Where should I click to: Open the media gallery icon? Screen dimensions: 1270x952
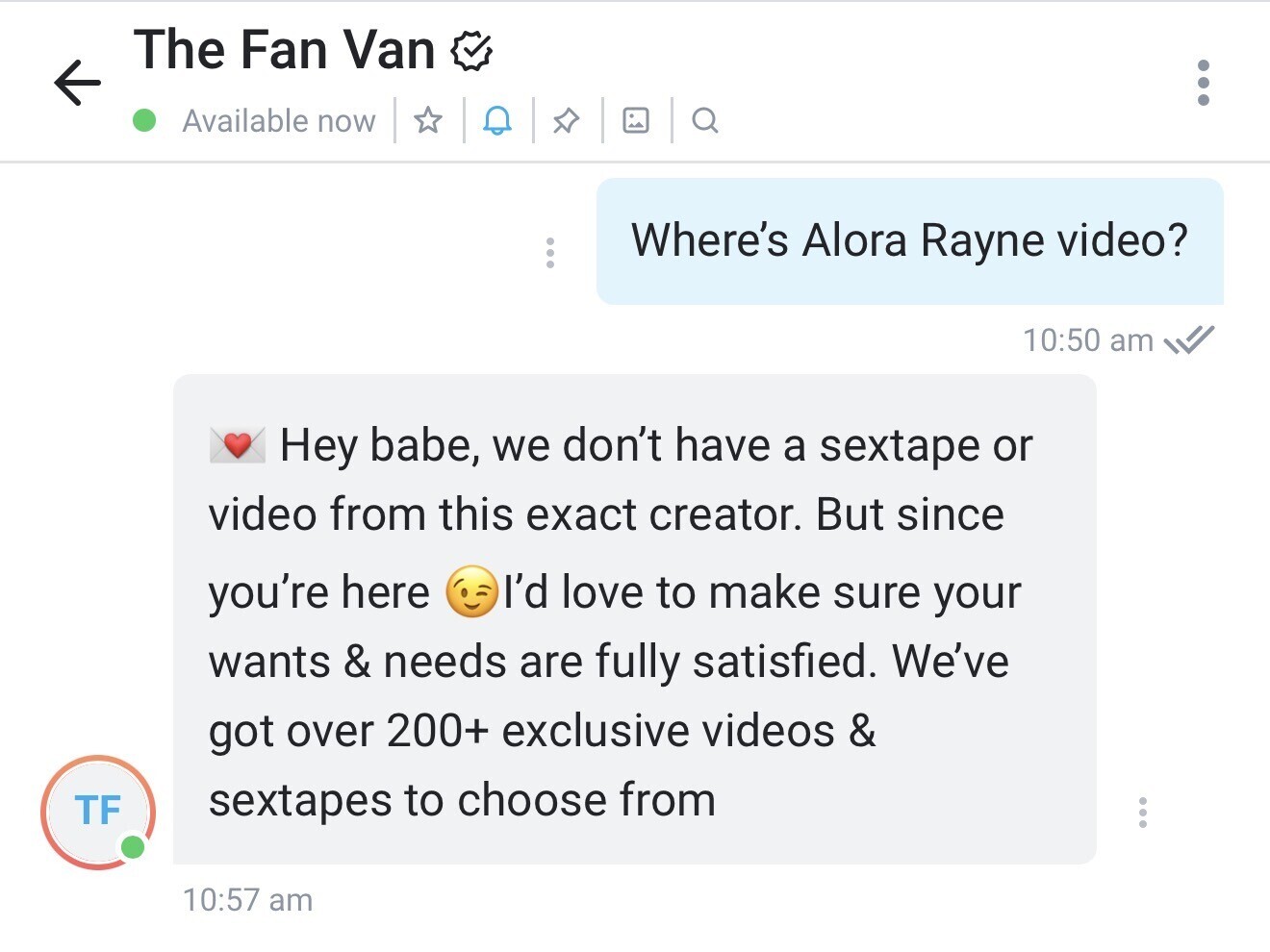[636, 120]
